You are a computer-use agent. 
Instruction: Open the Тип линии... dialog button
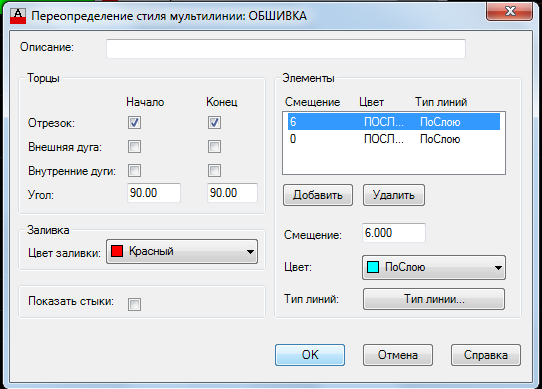tap(434, 299)
